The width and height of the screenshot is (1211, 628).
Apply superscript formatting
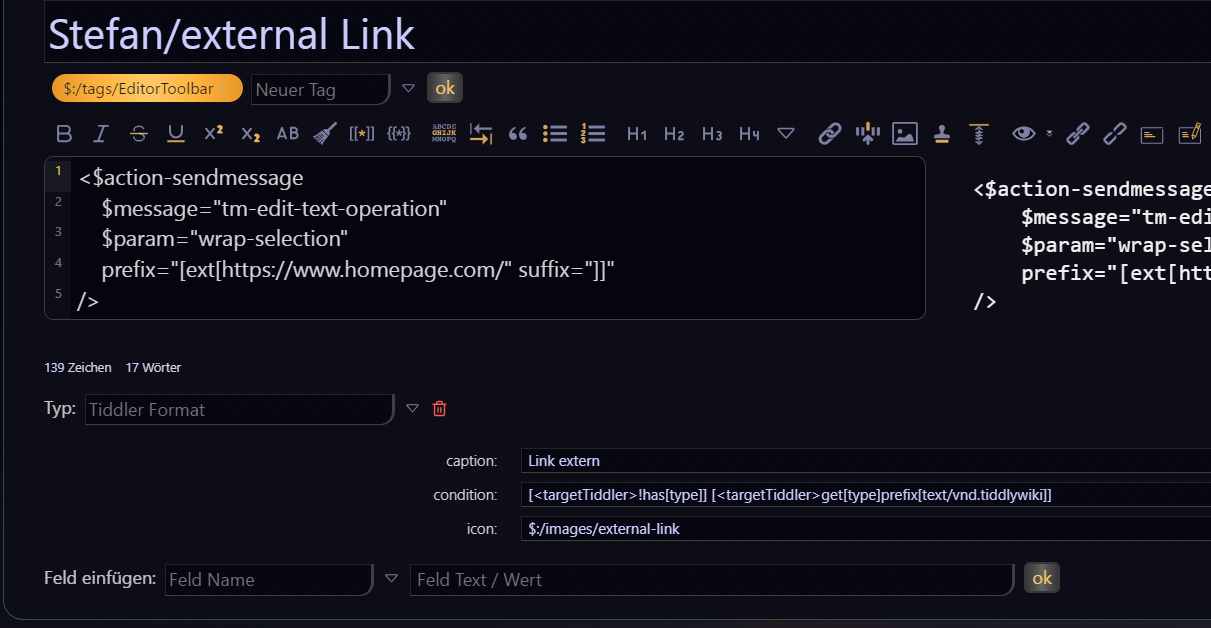pos(213,134)
